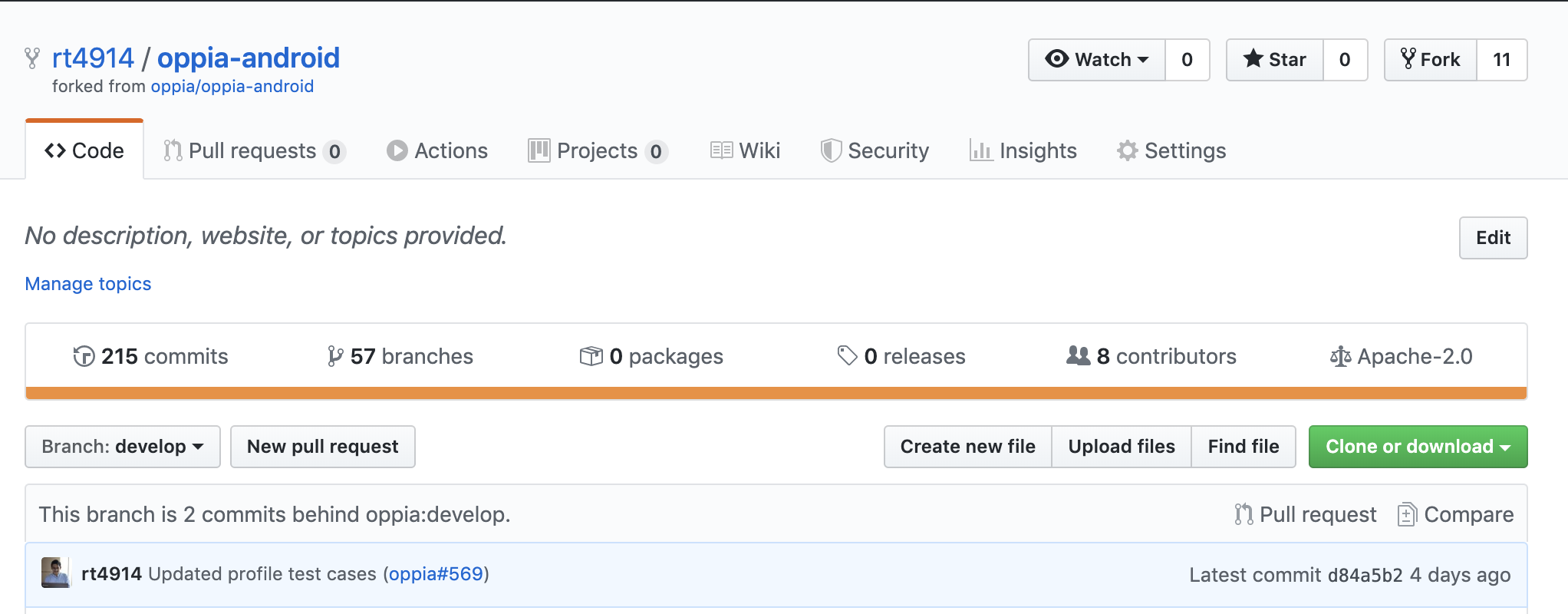Screen dimensions: 1568x614
Task: Switch to the Pull requests tab
Action: click(x=254, y=150)
